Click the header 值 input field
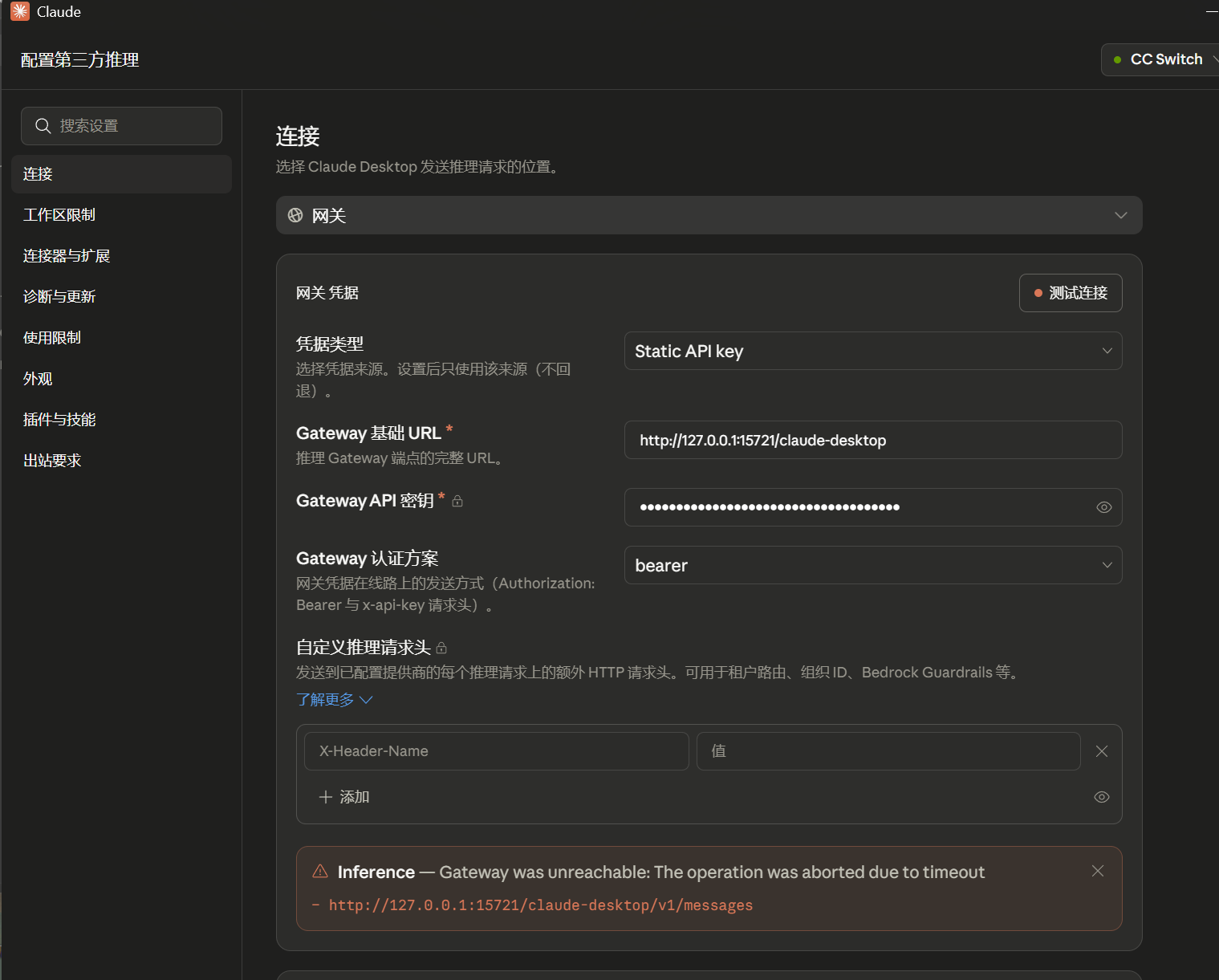Screen dimensions: 1219x980 pos(888,751)
